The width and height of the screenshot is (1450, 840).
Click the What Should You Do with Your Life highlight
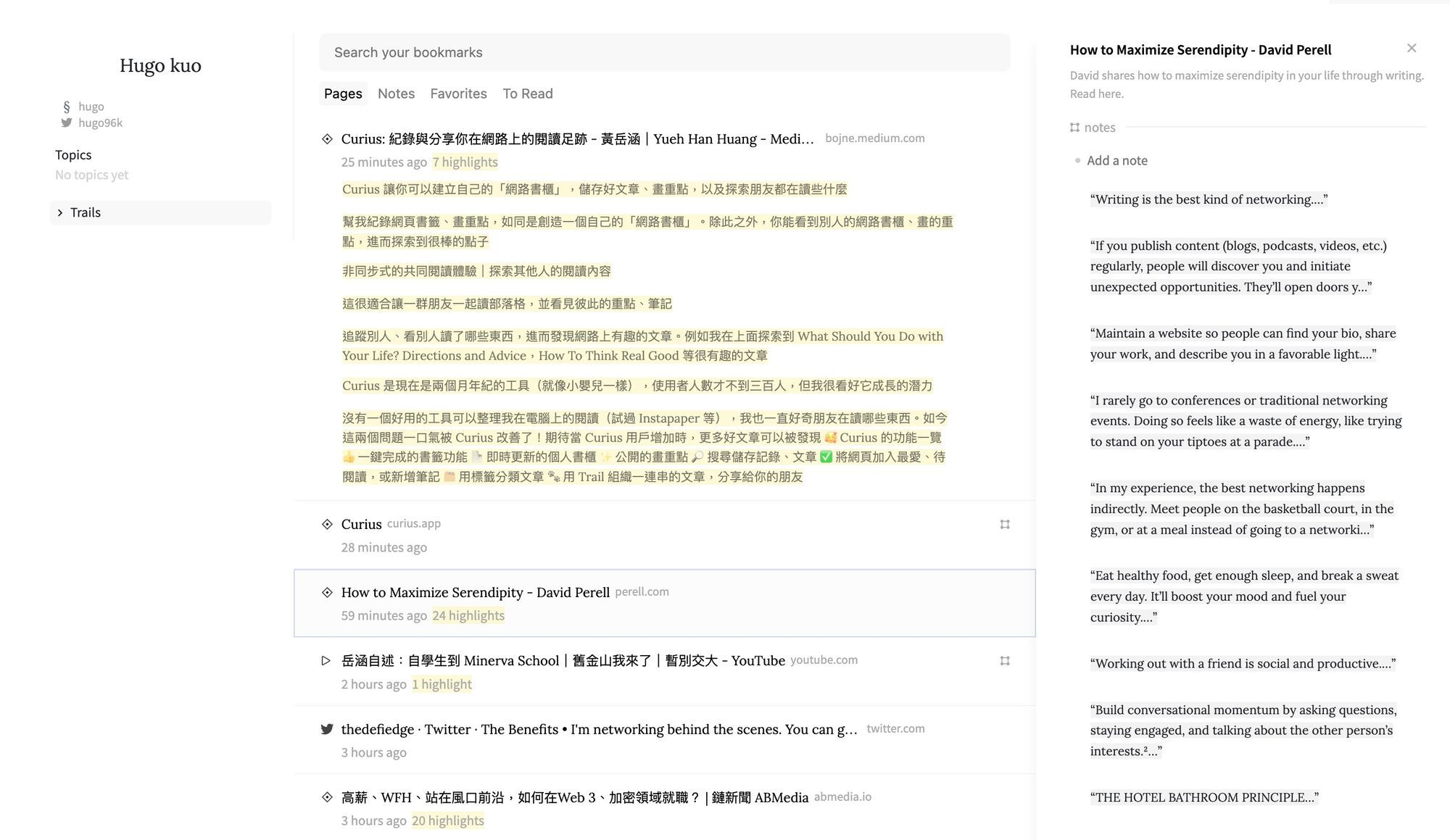[x=642, y=346]
